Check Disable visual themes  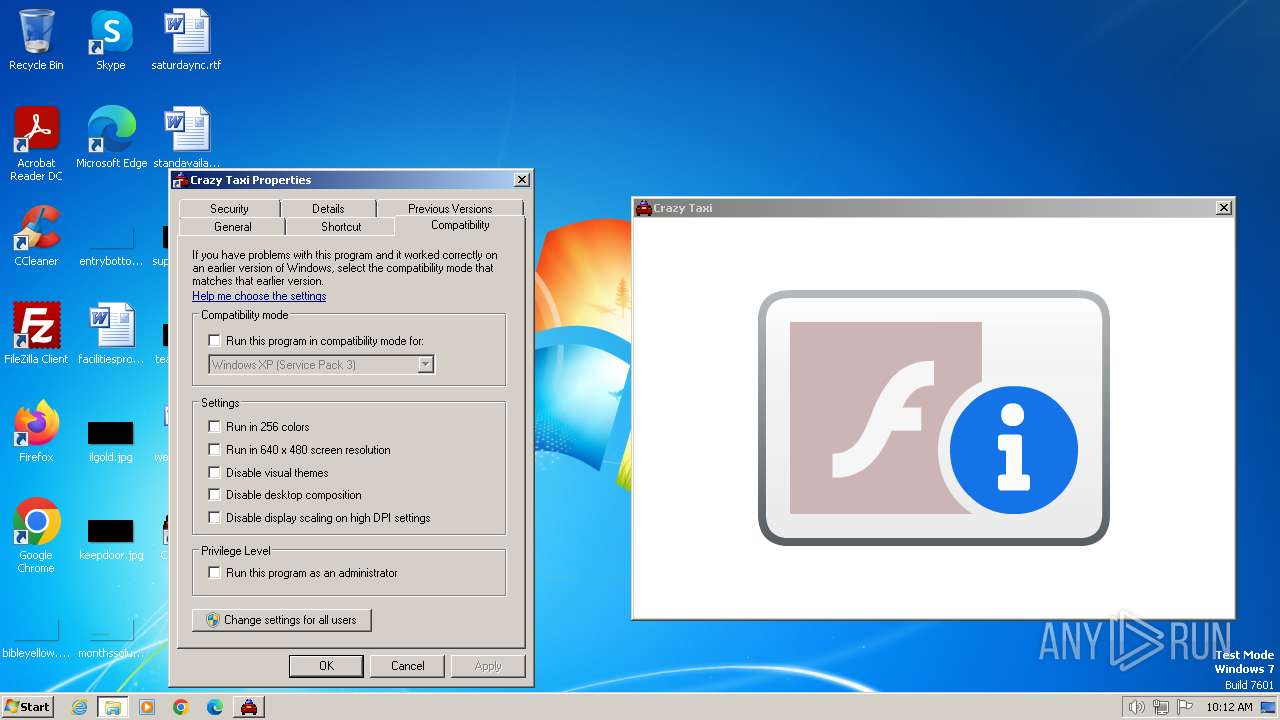[x=214, y=473]
